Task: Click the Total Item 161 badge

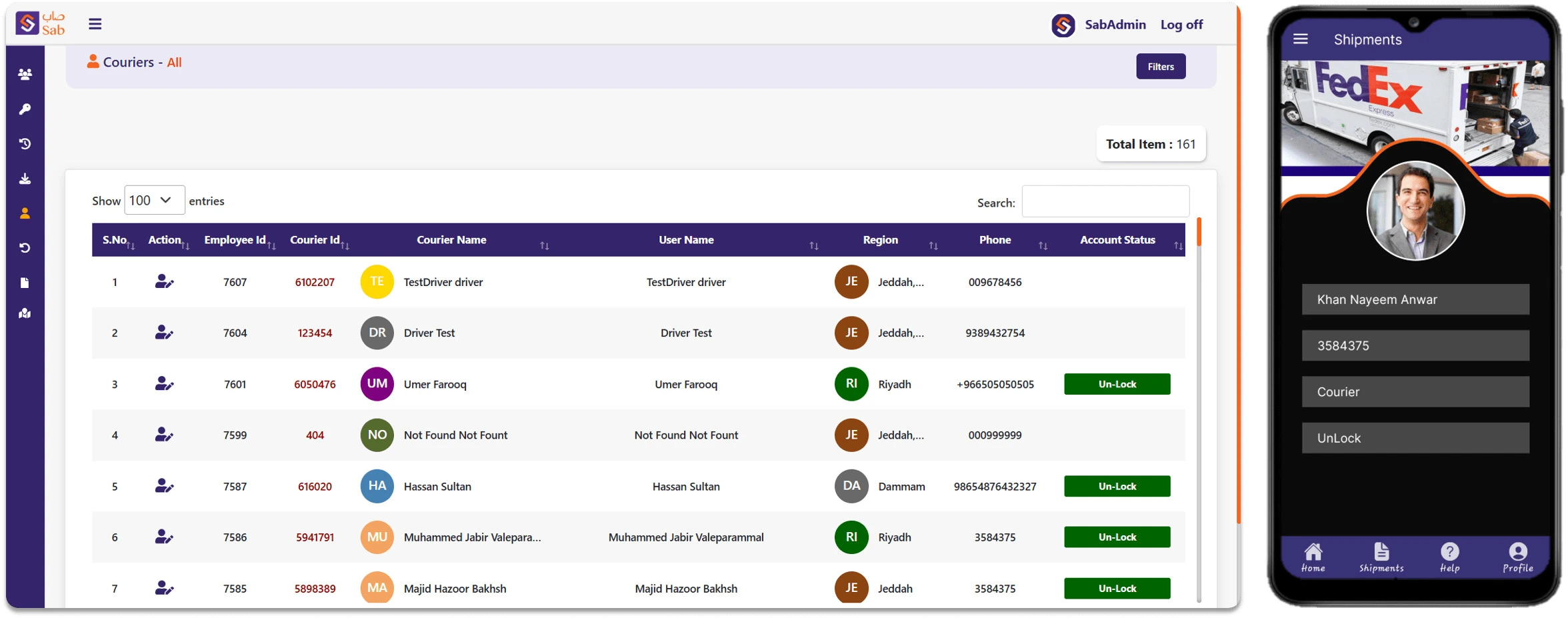Action: pyautogui.click(x=1151, y=144)
